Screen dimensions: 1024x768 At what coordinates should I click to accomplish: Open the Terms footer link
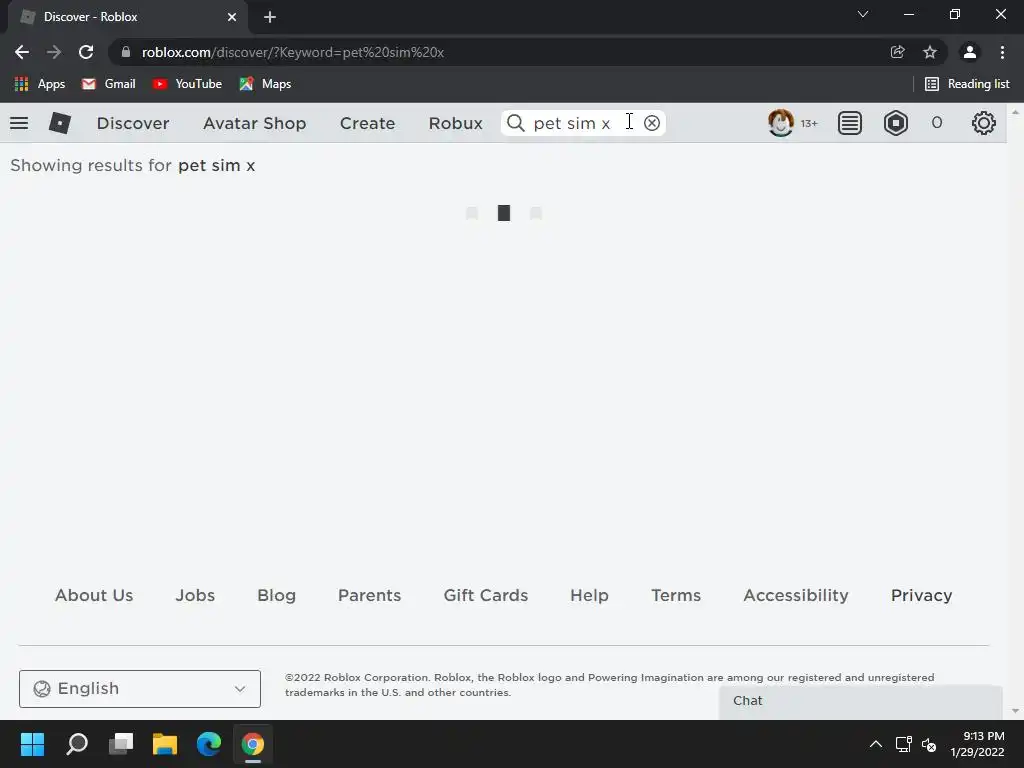click(676, 595)
